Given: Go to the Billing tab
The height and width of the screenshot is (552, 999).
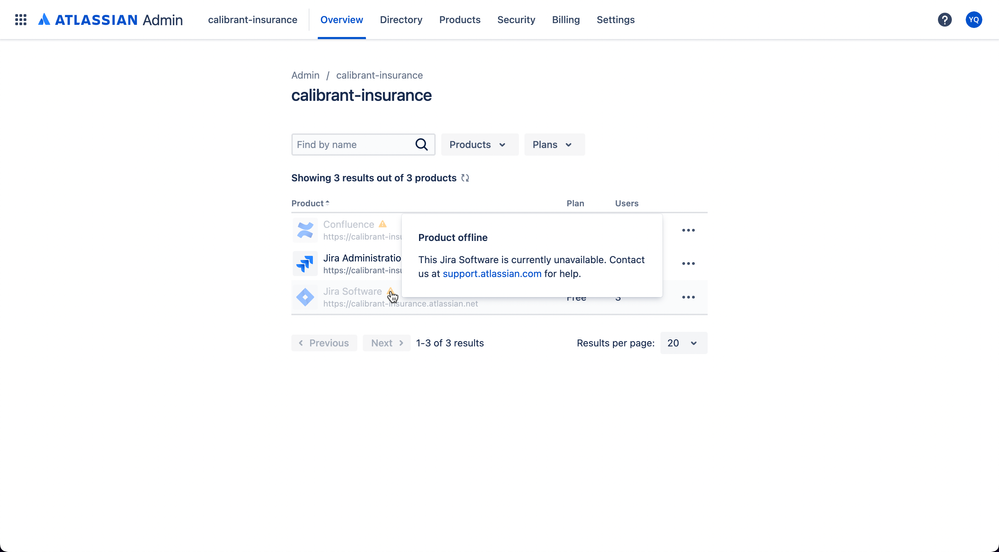Looking at the screenshot, I should (566, 20).
